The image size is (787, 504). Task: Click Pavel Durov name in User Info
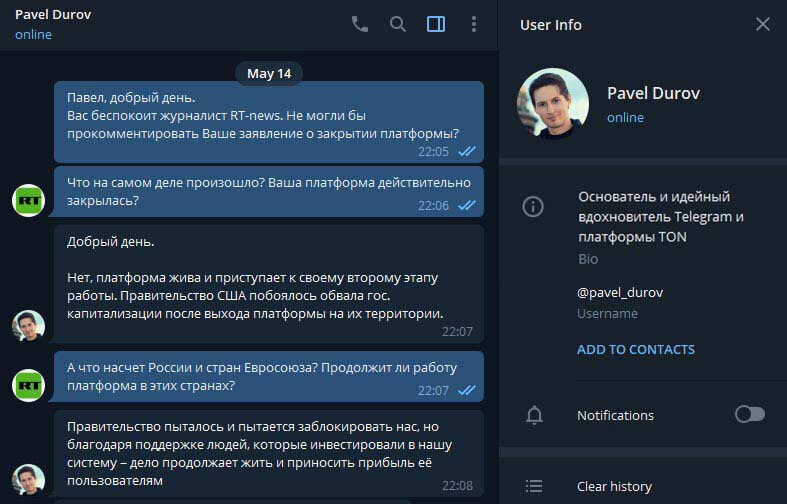653,93
